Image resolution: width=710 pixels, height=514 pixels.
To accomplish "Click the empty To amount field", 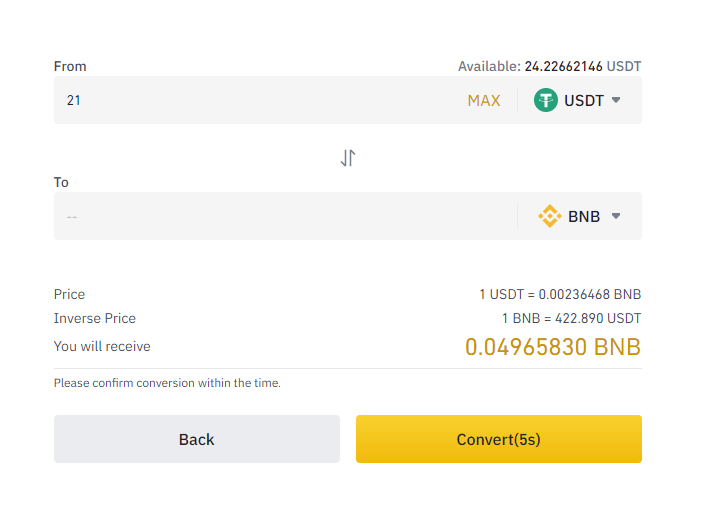I will click(285, 216).
